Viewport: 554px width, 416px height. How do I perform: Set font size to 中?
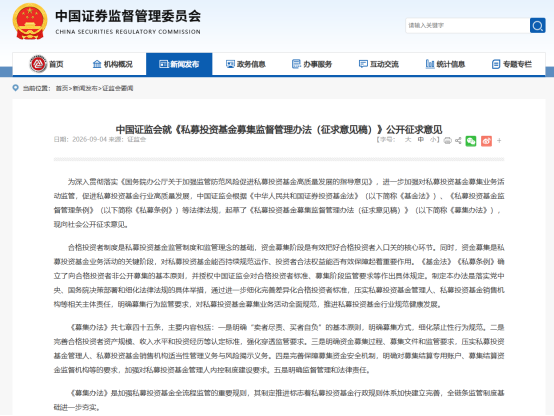click(x=420, y=140)
